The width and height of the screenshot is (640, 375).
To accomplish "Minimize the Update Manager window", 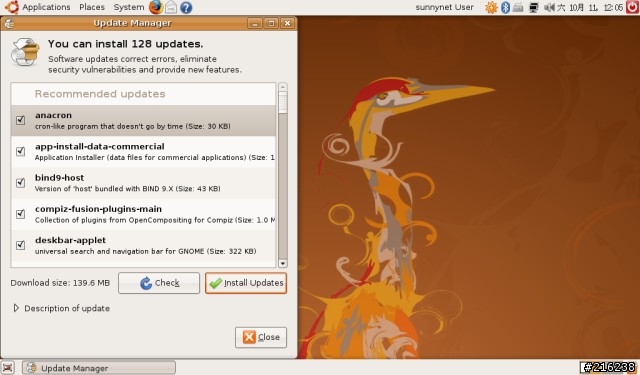I will coord(255,23).
